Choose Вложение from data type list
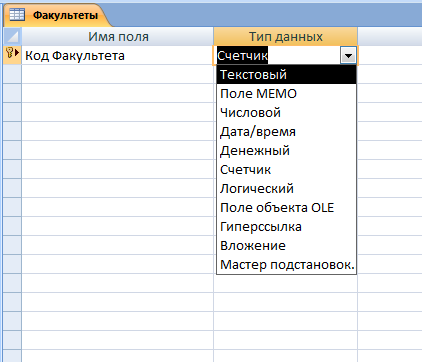Viewport: 422px width, 362px height. tap(286, 245)
